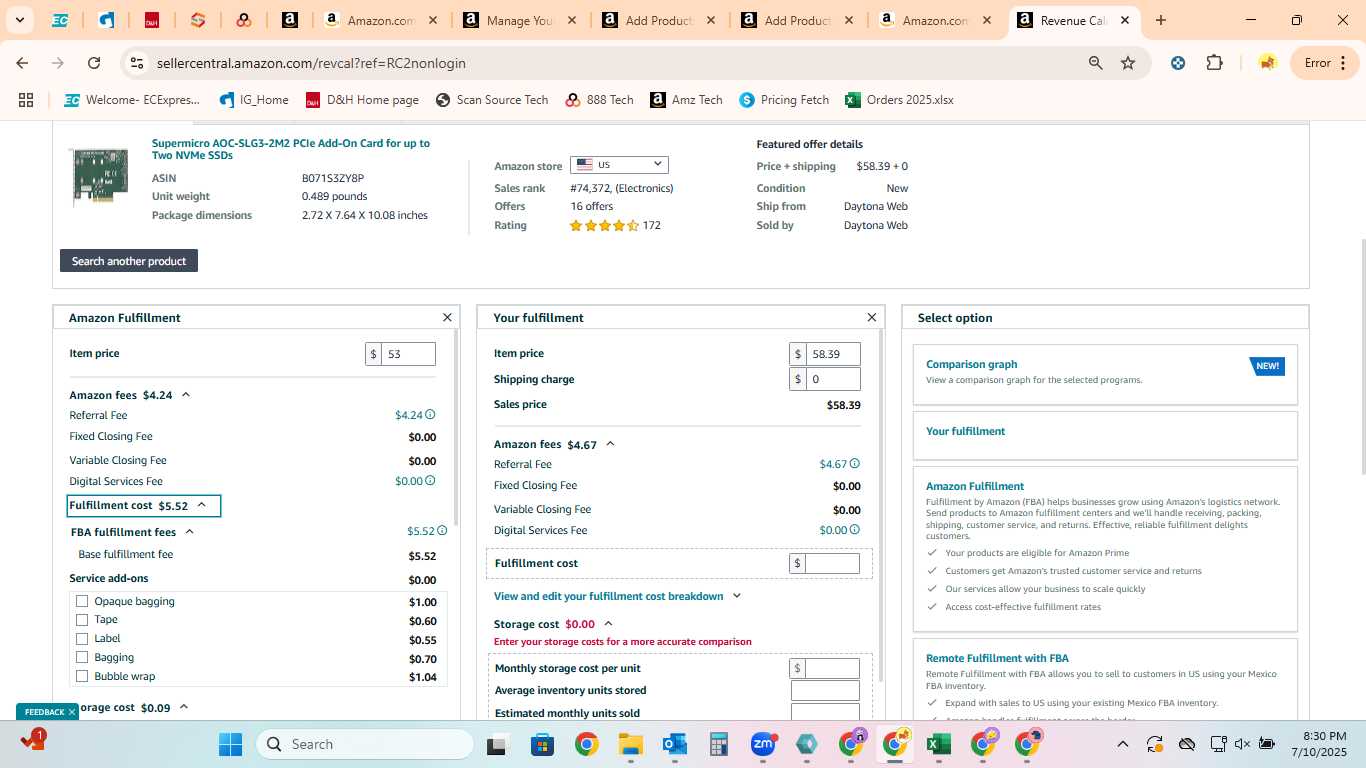Open Supermicro AOC-SLG3-2M2 product title link
Screen dimensions: 1366x768
click(x=291, y=149)
